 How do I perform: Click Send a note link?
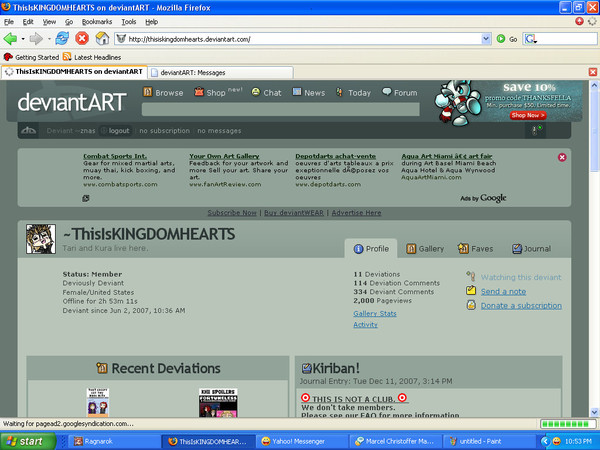click(x=503, y=292)
